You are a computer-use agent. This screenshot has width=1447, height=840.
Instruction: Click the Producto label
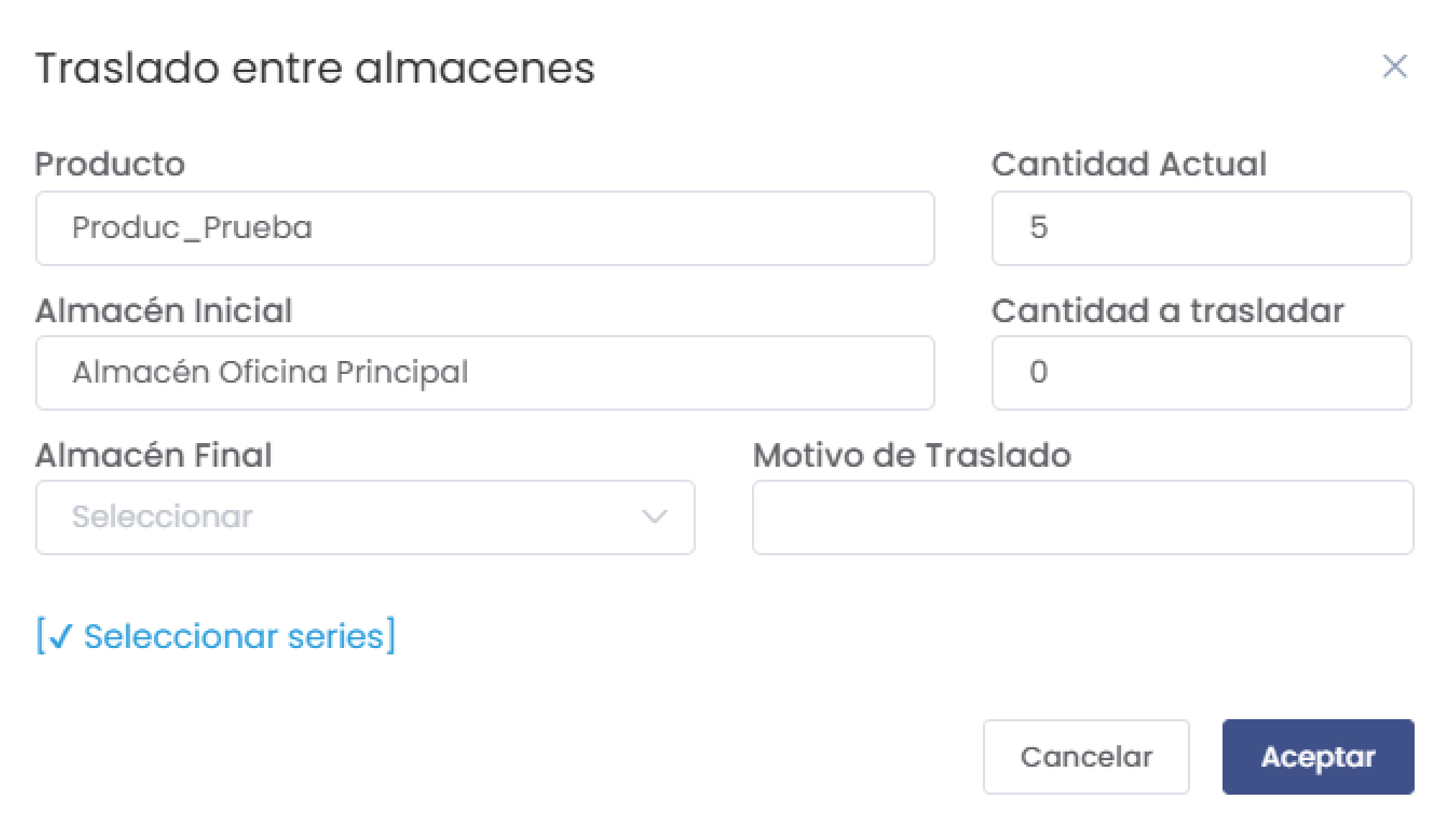110,164
